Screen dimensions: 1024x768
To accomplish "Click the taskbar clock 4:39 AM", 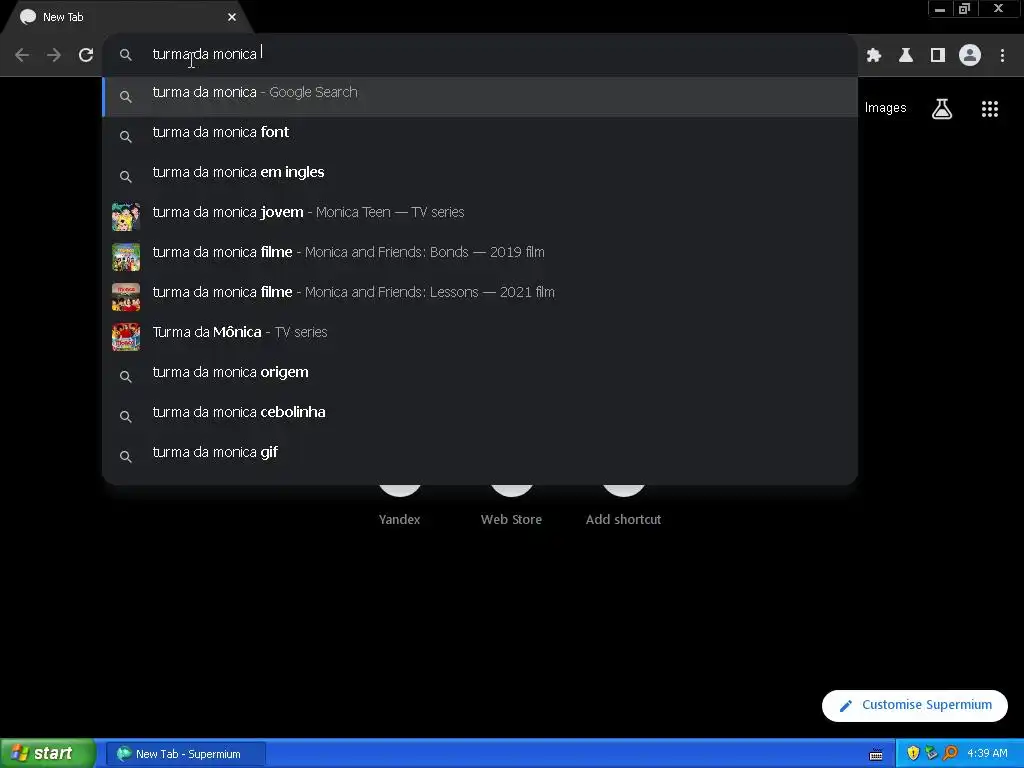I will (x=987, y=754).
